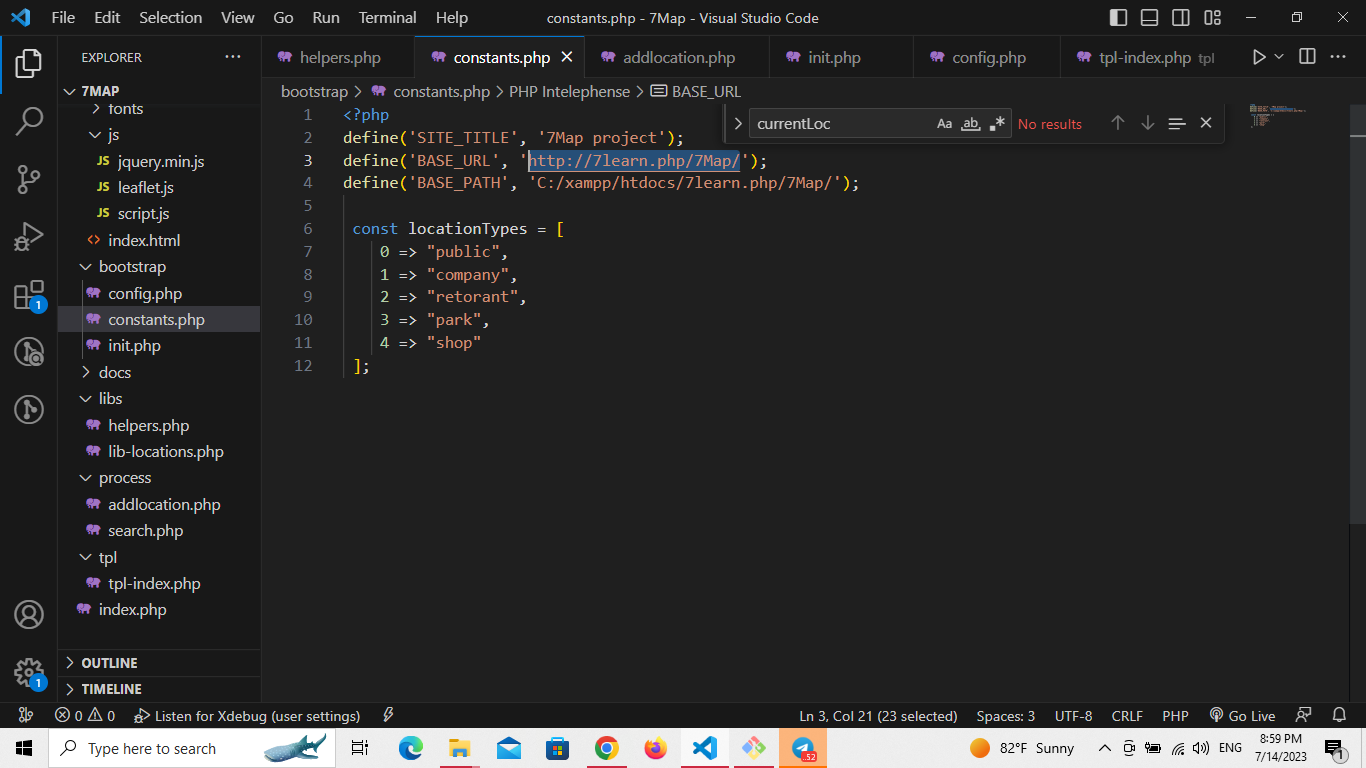
Task: Open the File menu
Action: pyautogui.click(x=63, y=18)
